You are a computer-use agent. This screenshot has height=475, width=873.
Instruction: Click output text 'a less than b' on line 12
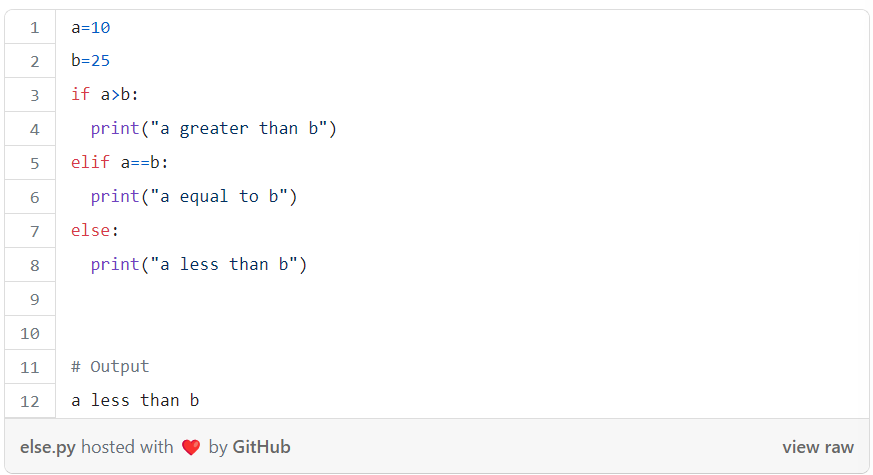135,400
